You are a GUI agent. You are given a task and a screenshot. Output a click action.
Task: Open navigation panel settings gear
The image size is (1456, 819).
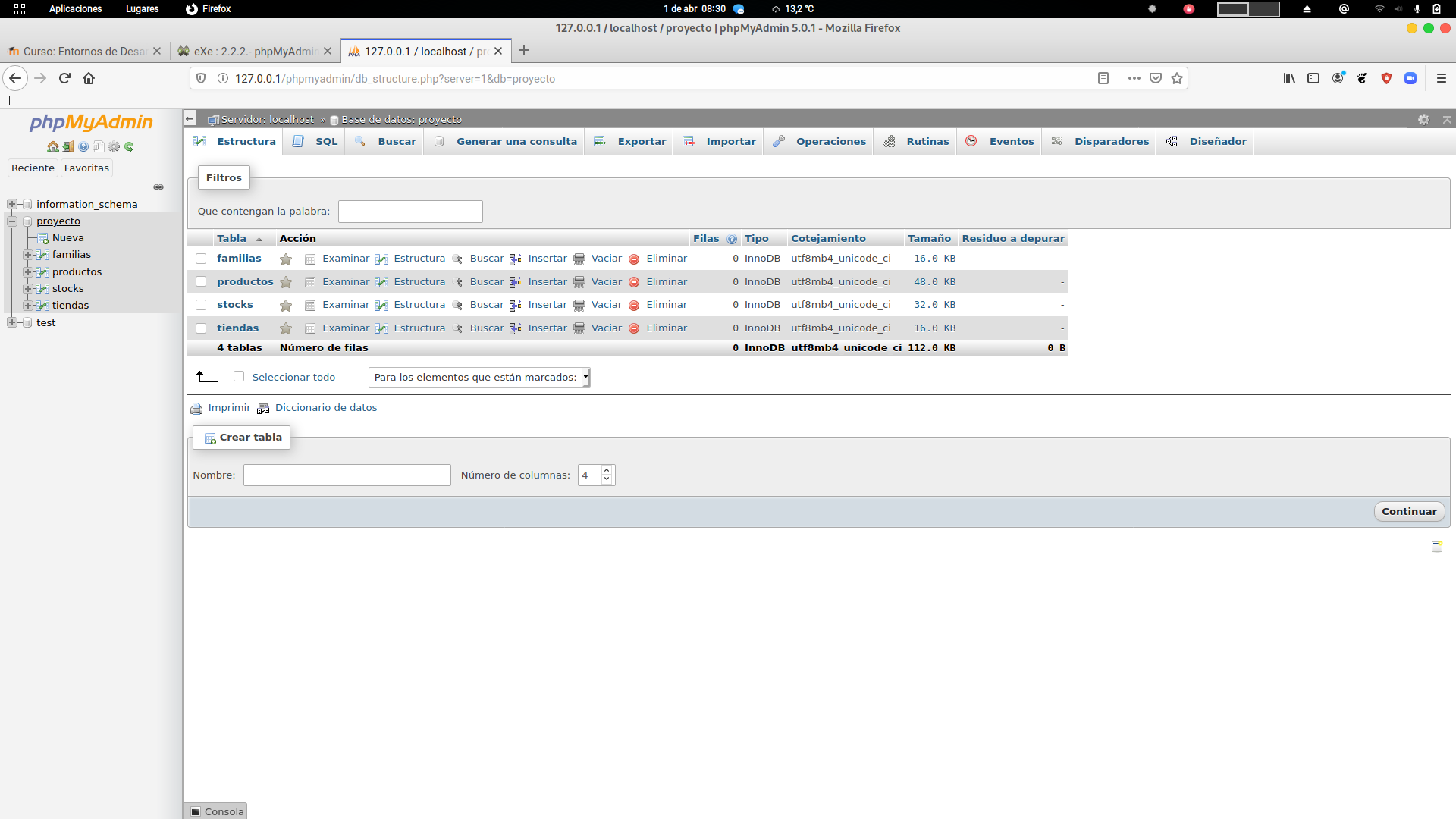click(114, 147)
